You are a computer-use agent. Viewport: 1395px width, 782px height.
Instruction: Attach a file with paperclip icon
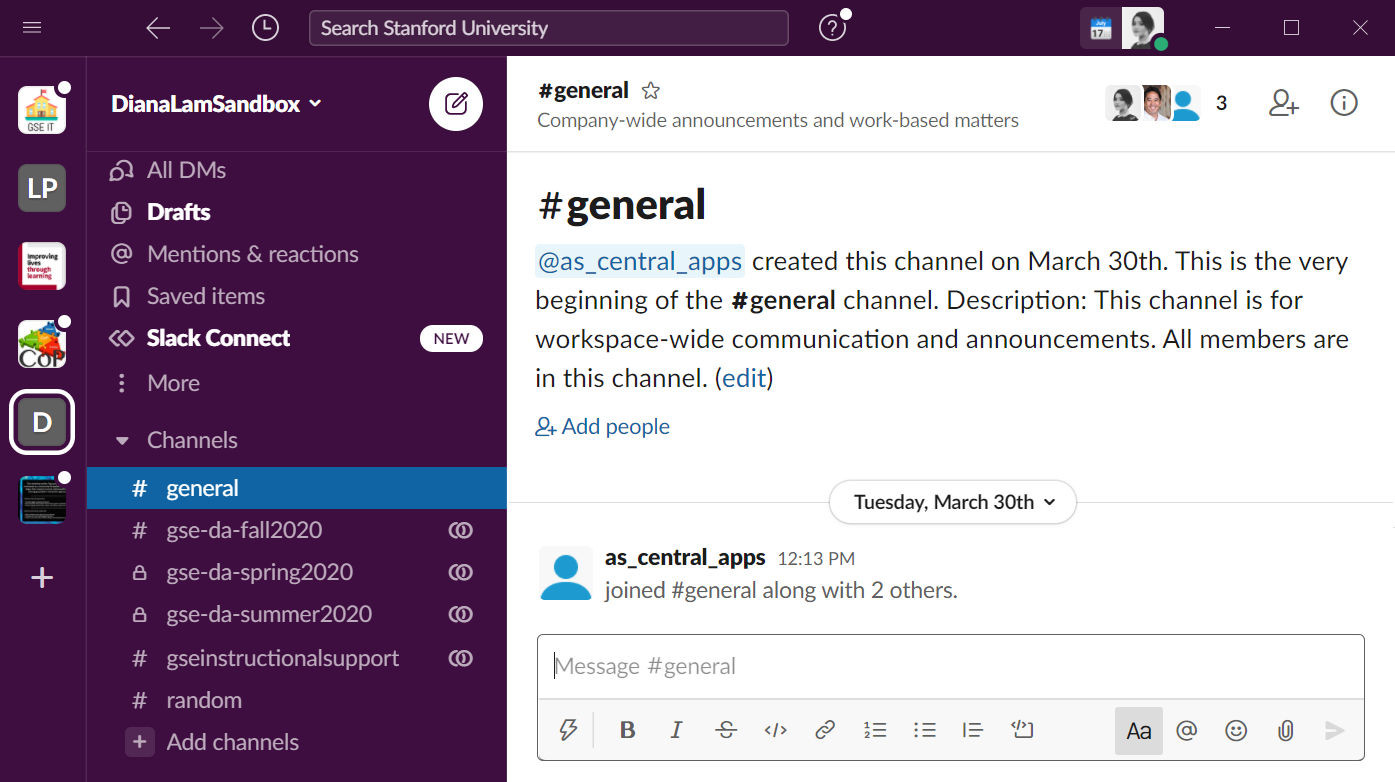[x=1285, y=731]
